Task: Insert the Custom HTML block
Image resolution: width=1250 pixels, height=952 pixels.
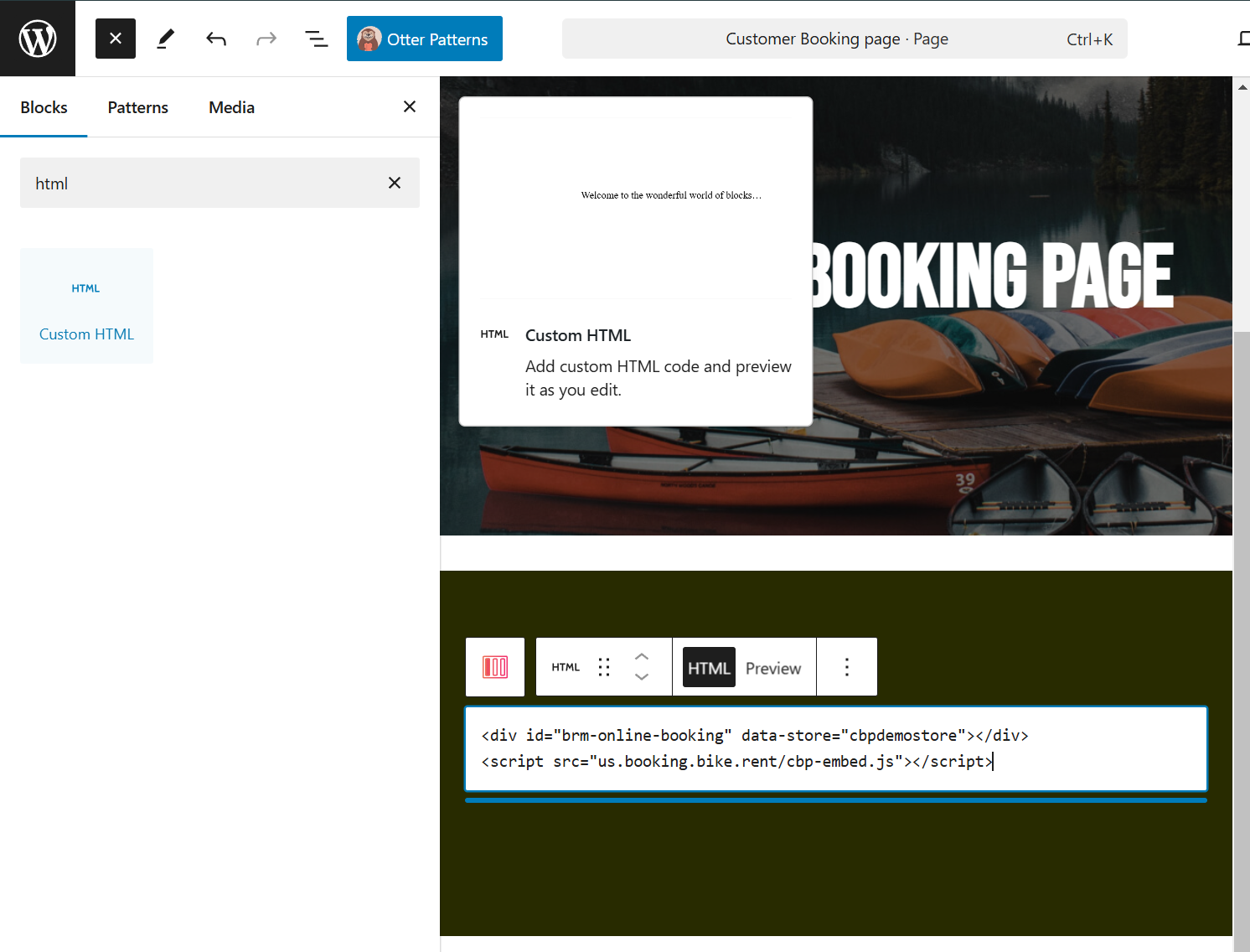Action: pyautogui.click(x=86, y=306)
